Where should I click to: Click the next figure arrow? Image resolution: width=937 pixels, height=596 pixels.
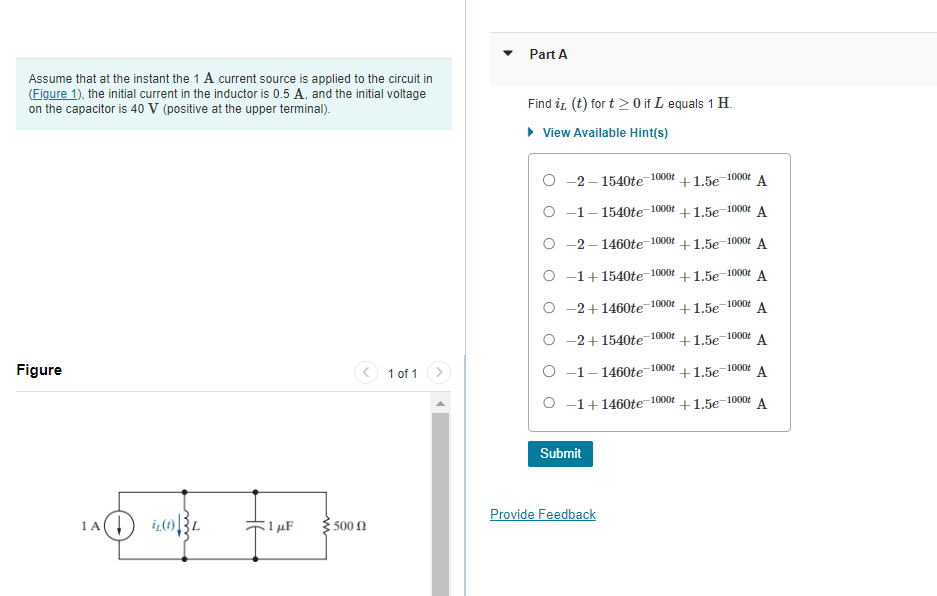pos(438,372)
